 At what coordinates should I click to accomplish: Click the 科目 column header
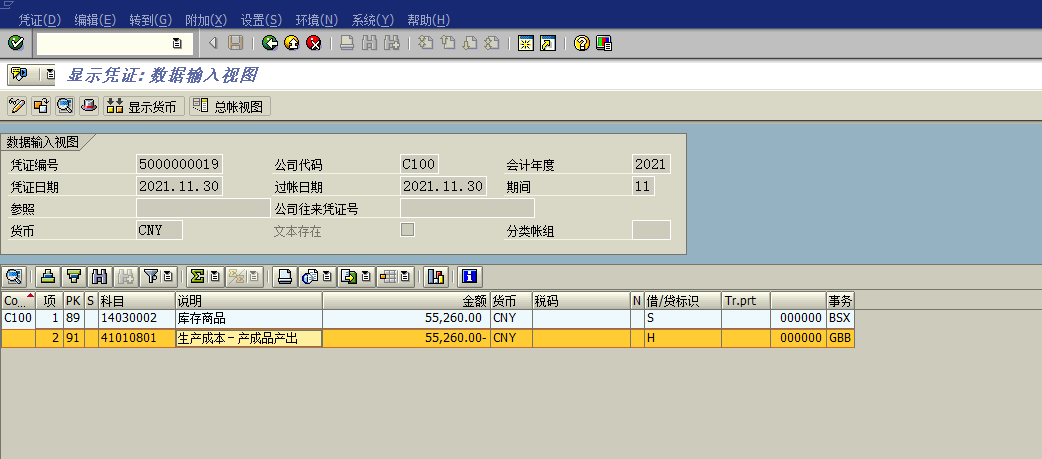136,300
